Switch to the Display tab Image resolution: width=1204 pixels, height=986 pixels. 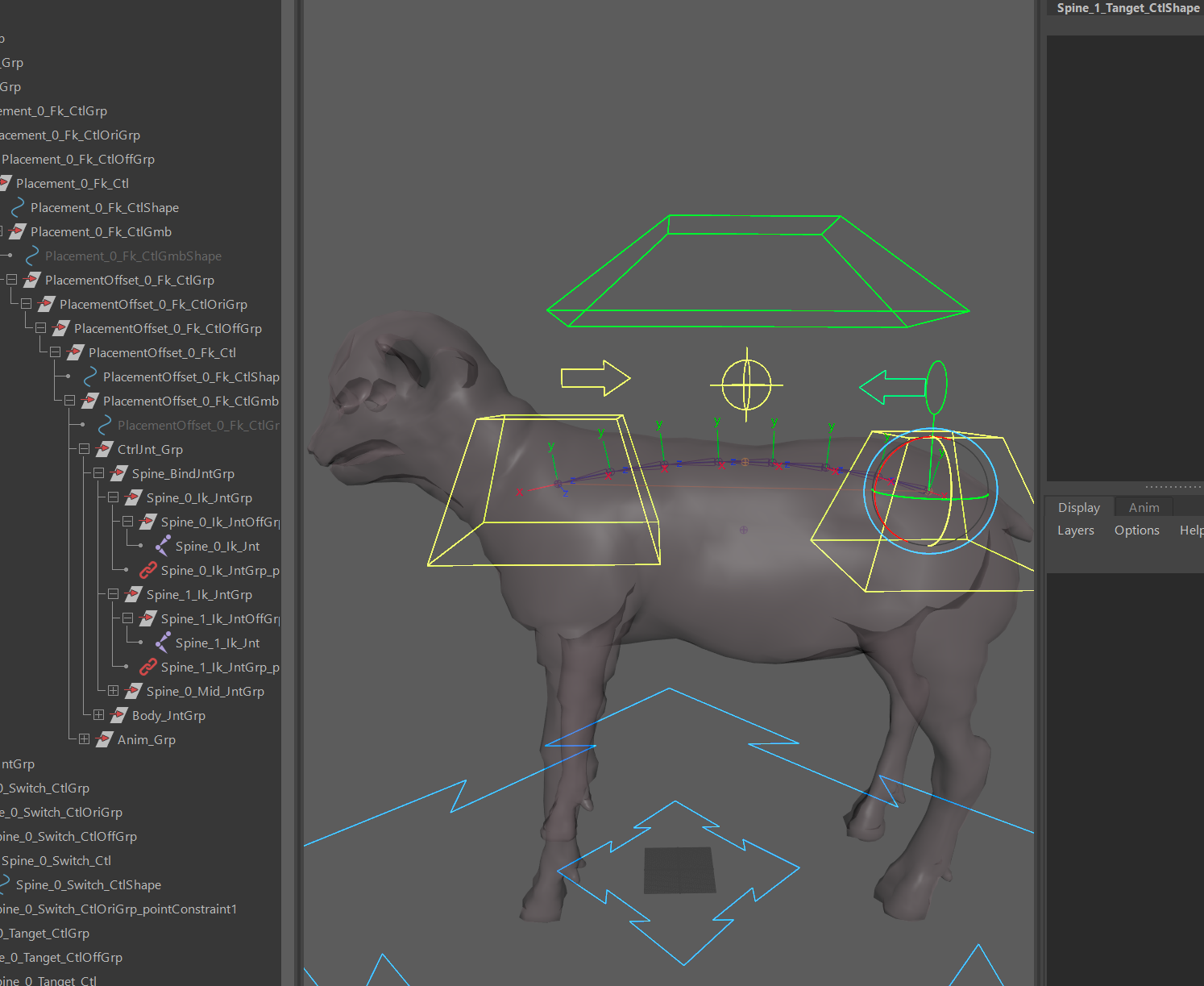(1078, 508)
